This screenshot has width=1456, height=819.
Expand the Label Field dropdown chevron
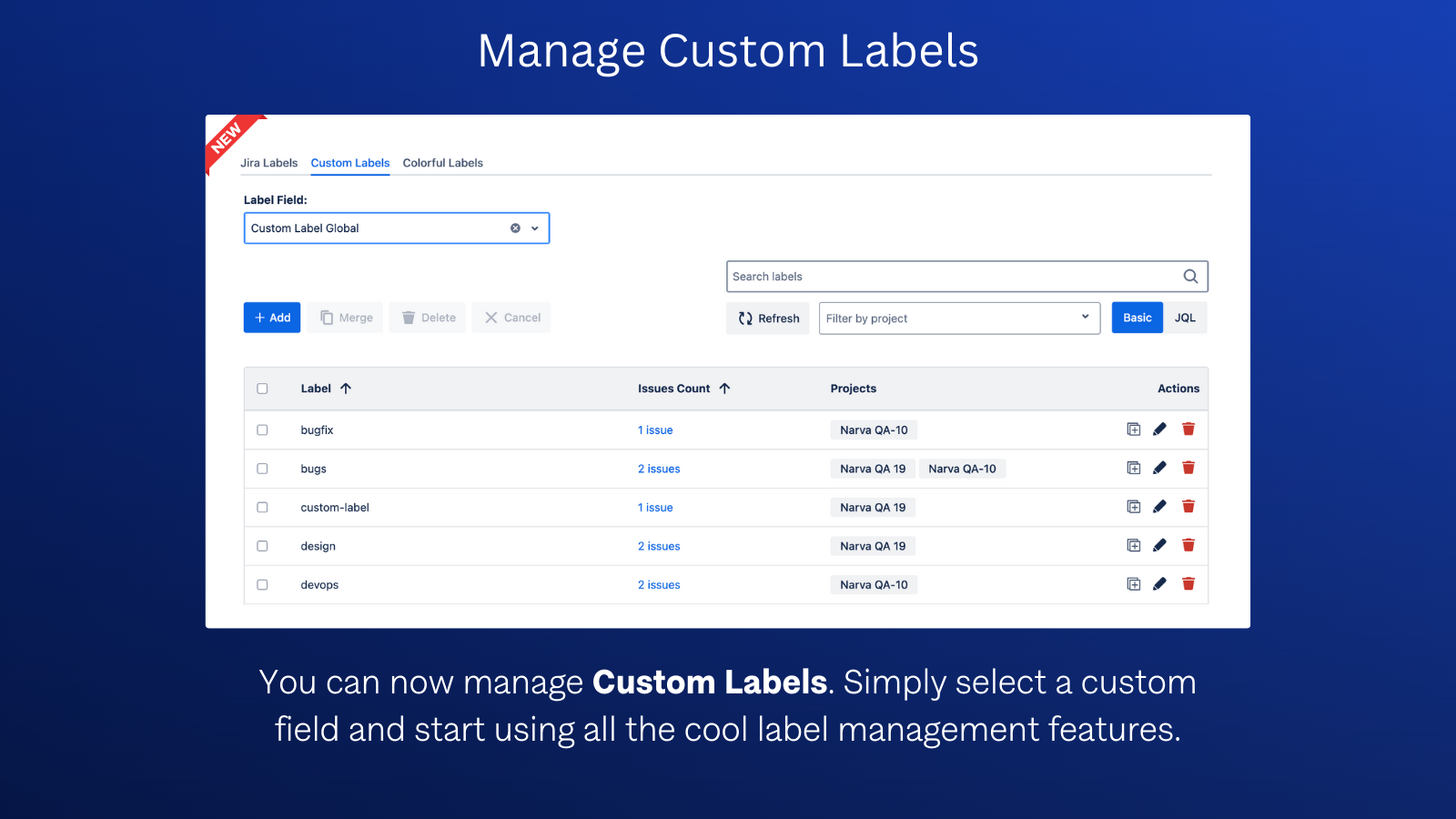pyautogui.click(x=535, y=228)
